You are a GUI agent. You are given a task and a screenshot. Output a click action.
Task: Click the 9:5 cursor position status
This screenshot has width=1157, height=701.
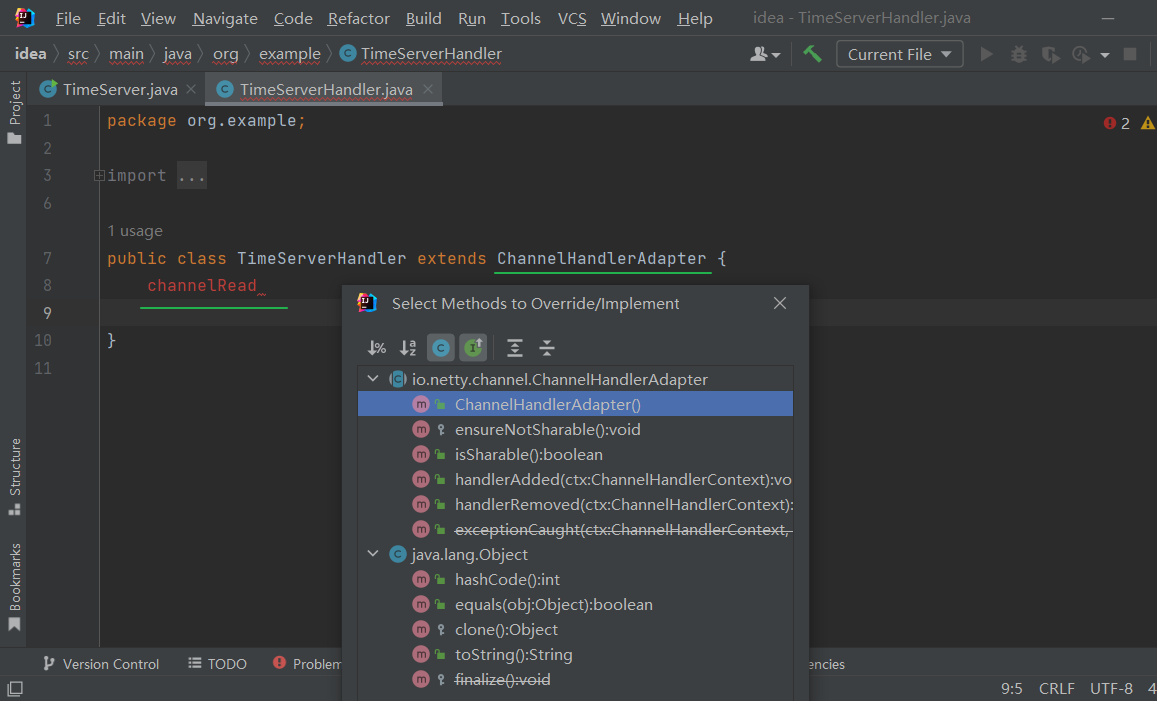pyautogui.click(x=1011, y=688)
